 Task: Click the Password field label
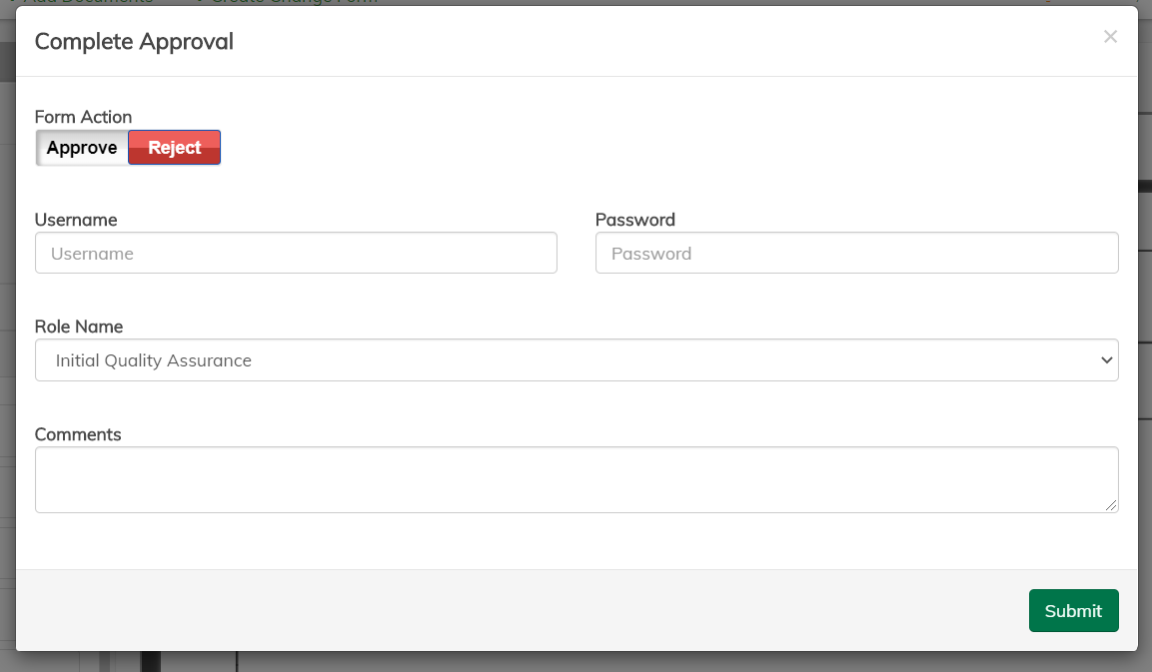tap(635, 220)
